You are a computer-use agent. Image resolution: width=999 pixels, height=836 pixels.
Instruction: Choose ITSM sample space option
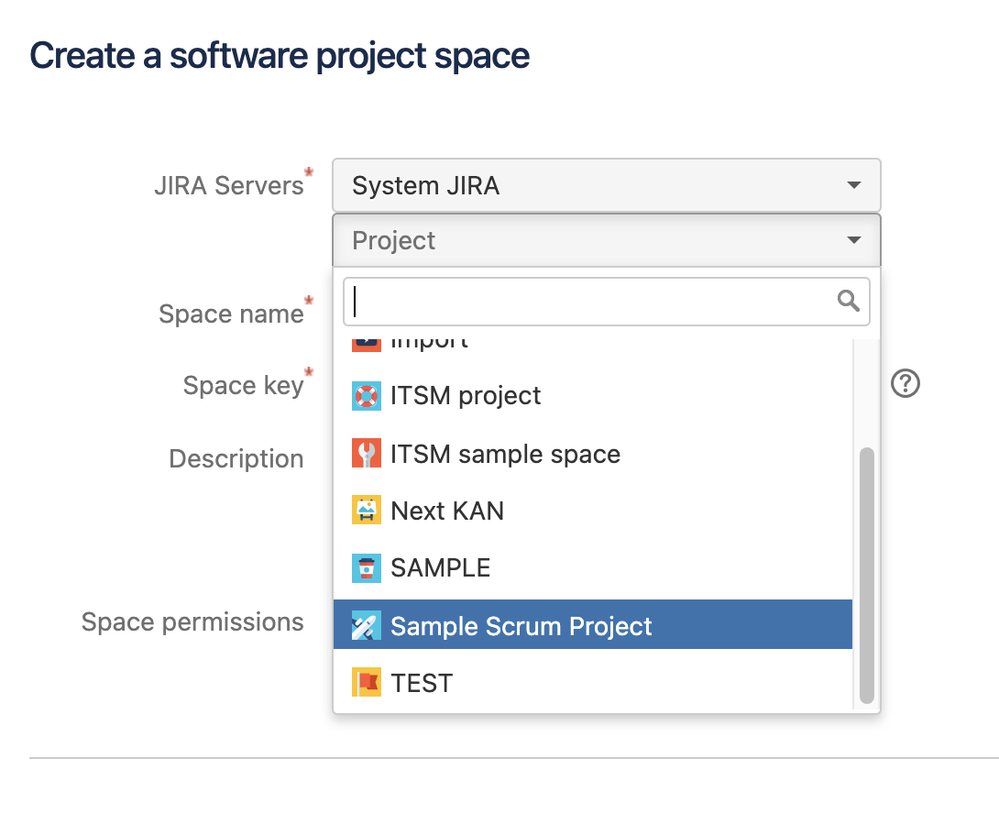(x=505, y=454)
